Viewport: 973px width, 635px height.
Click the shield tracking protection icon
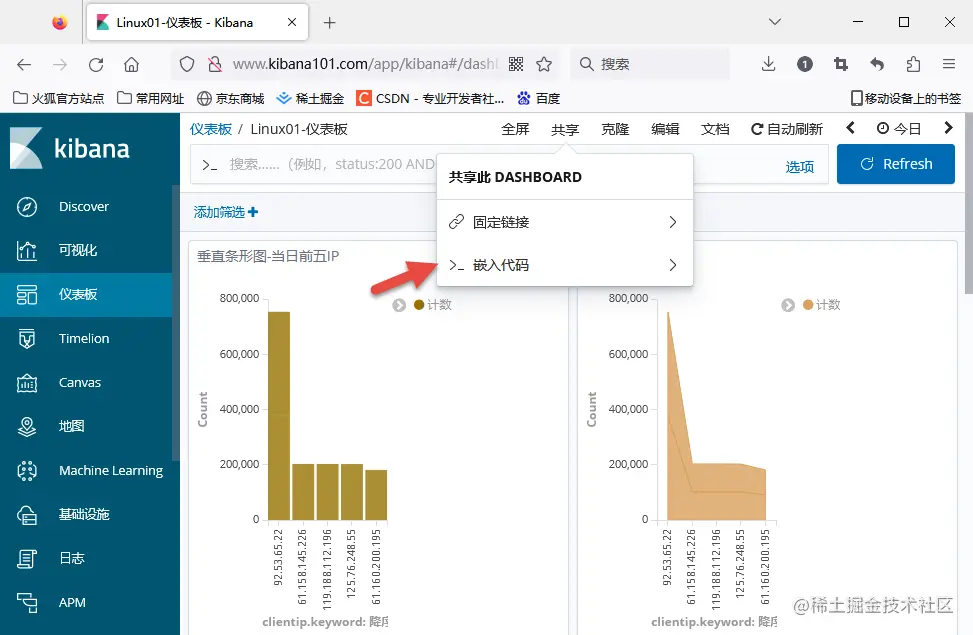187,64
